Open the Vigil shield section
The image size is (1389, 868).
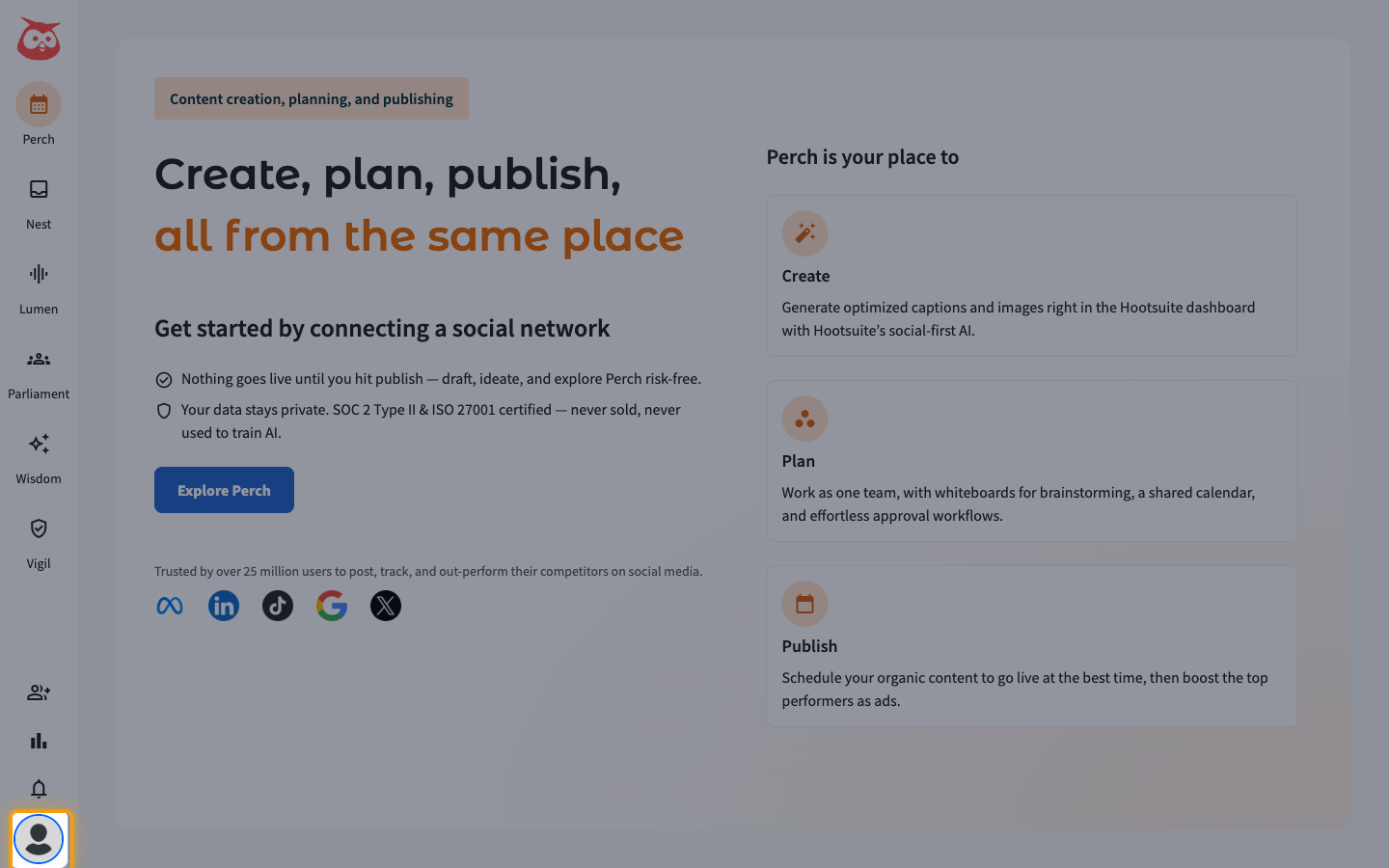tap(39, 539)
